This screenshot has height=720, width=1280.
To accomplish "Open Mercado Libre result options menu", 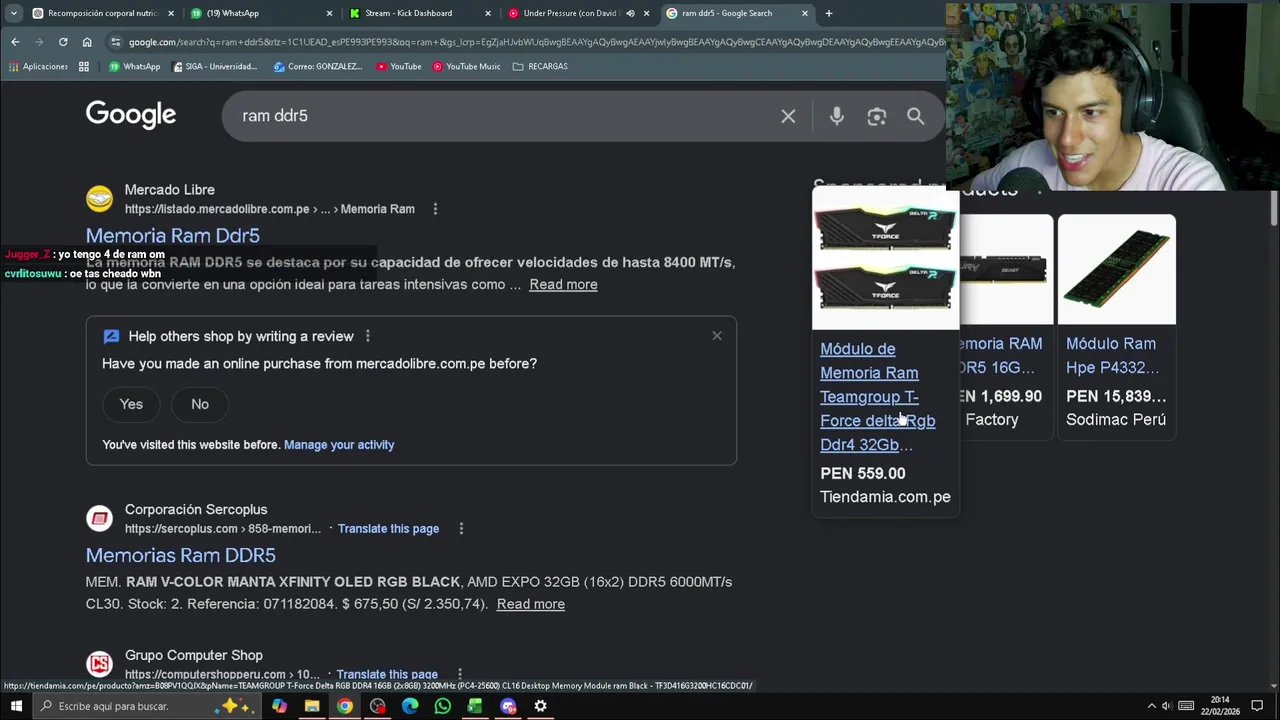I will point(435,209).
